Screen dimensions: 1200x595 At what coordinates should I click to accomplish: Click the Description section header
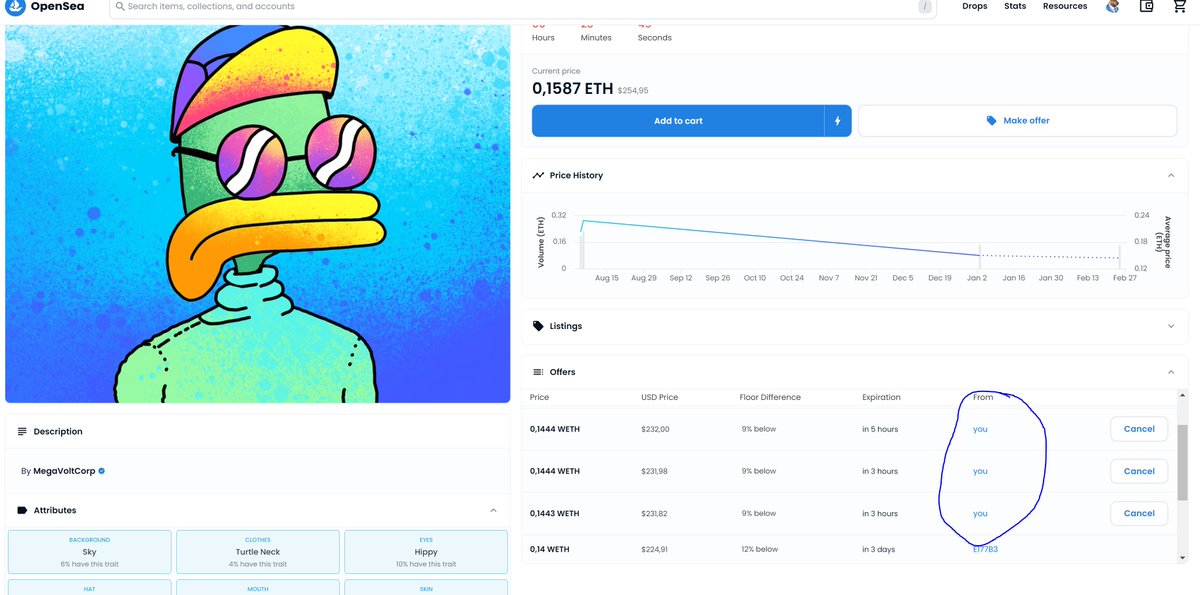258,432
